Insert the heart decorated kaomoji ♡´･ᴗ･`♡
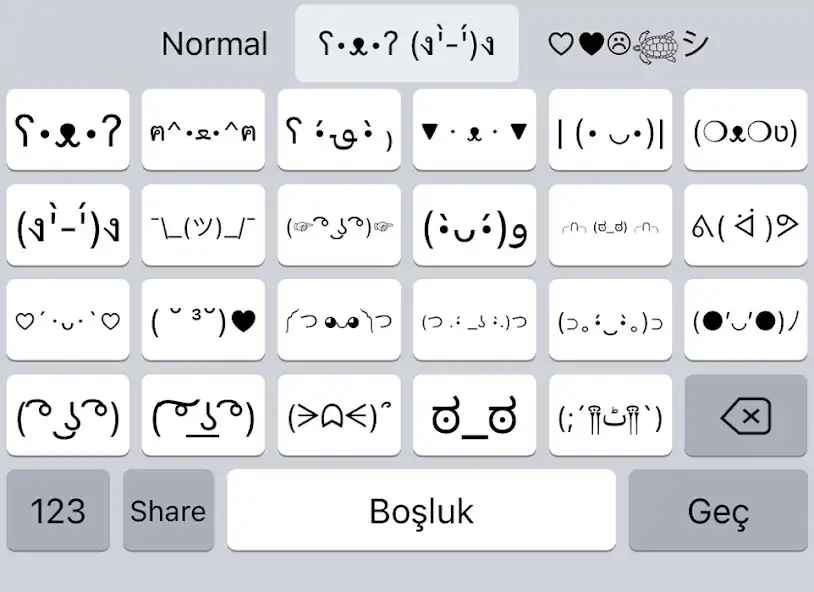Screen dimensions: 814x592 (67, 321)
